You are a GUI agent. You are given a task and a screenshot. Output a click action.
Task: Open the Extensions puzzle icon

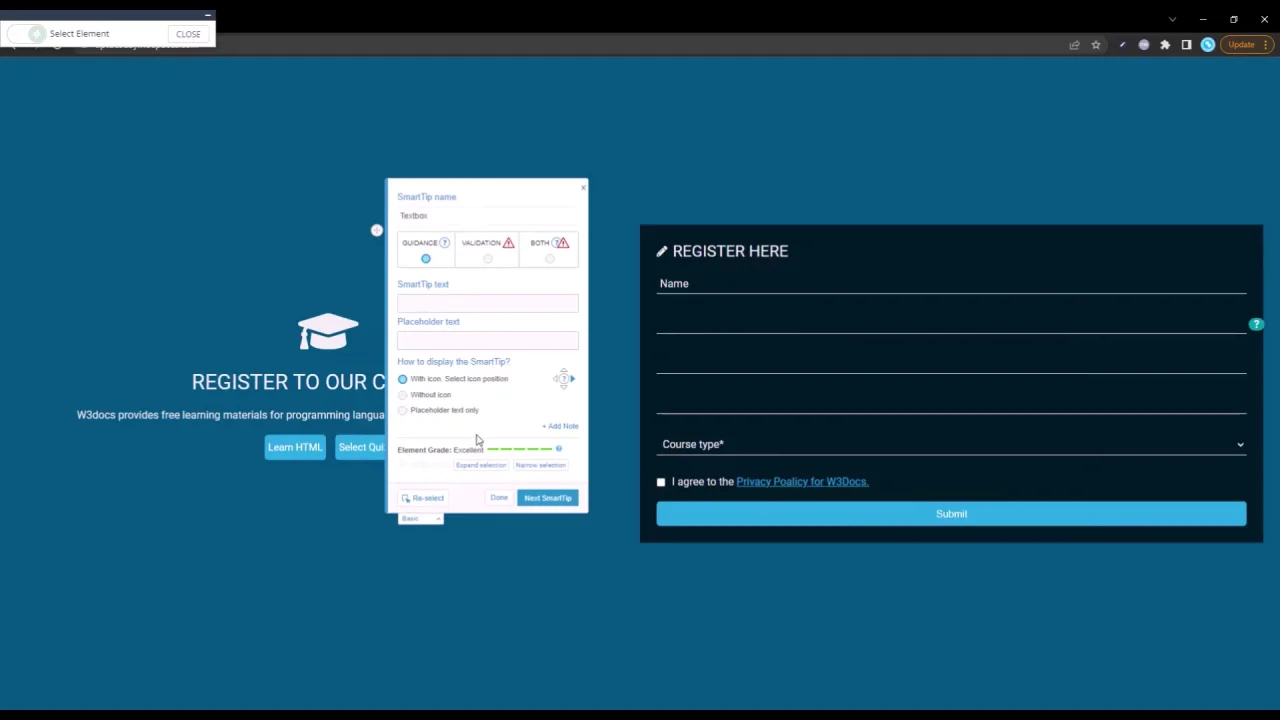click(x=1165, y=45)
